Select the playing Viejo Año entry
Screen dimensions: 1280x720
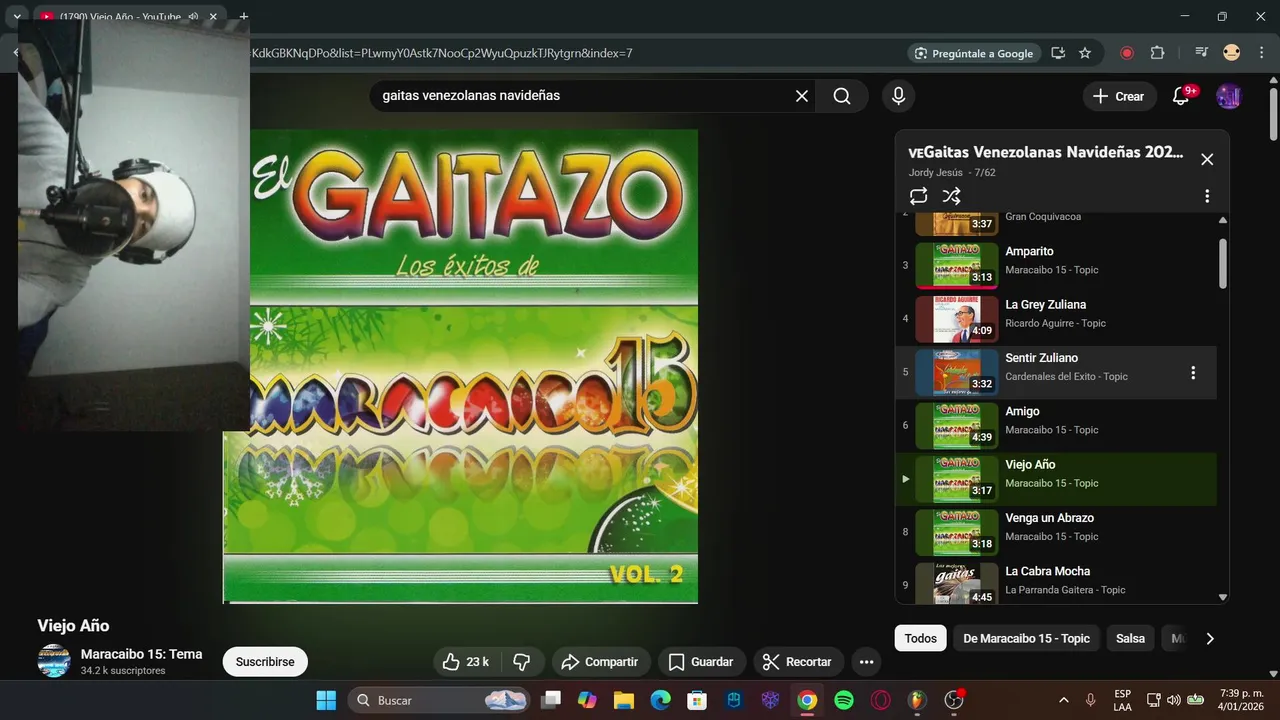(x=1056, y=479)
